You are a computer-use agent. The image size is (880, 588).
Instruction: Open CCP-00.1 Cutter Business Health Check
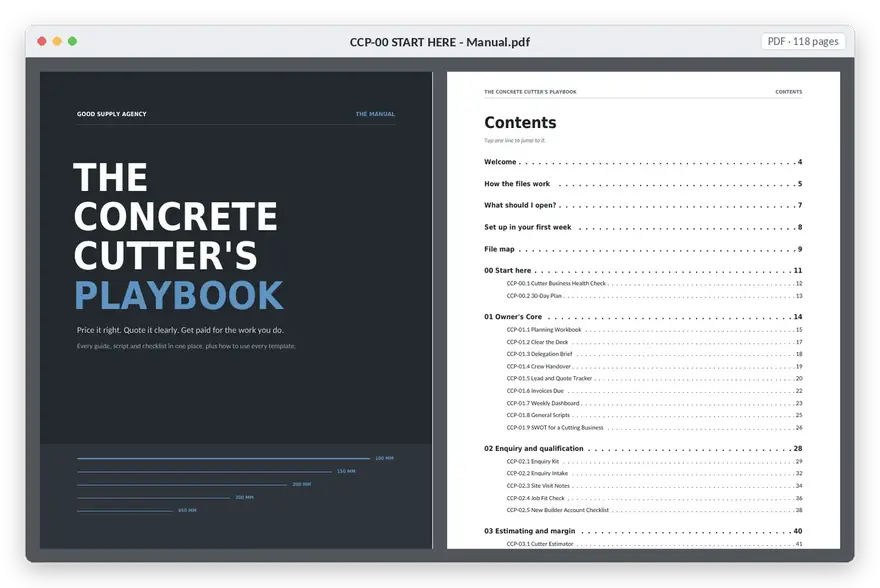click(654, 283)
